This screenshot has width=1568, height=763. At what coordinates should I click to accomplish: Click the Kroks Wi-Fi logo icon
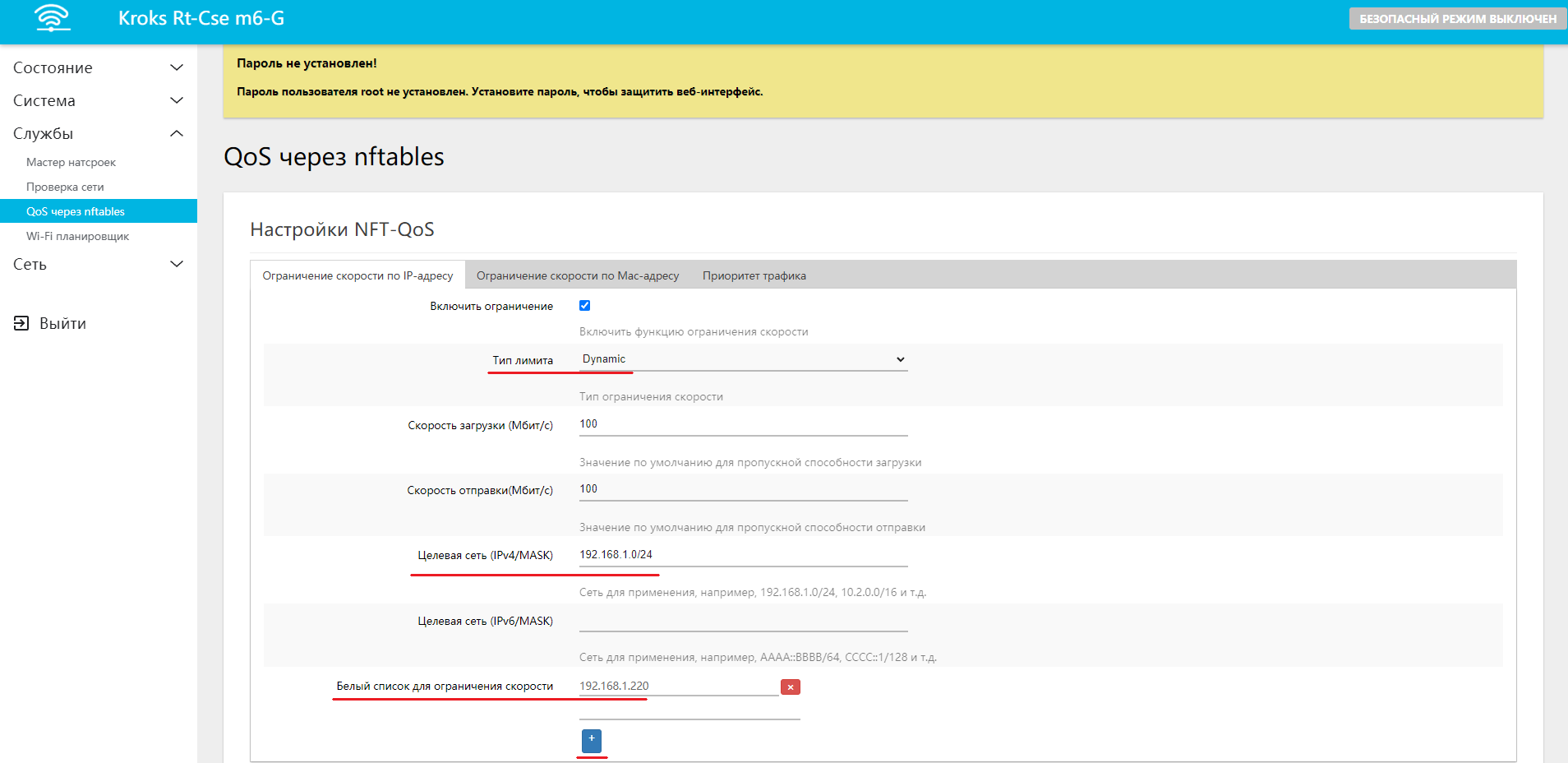[53, 18]
